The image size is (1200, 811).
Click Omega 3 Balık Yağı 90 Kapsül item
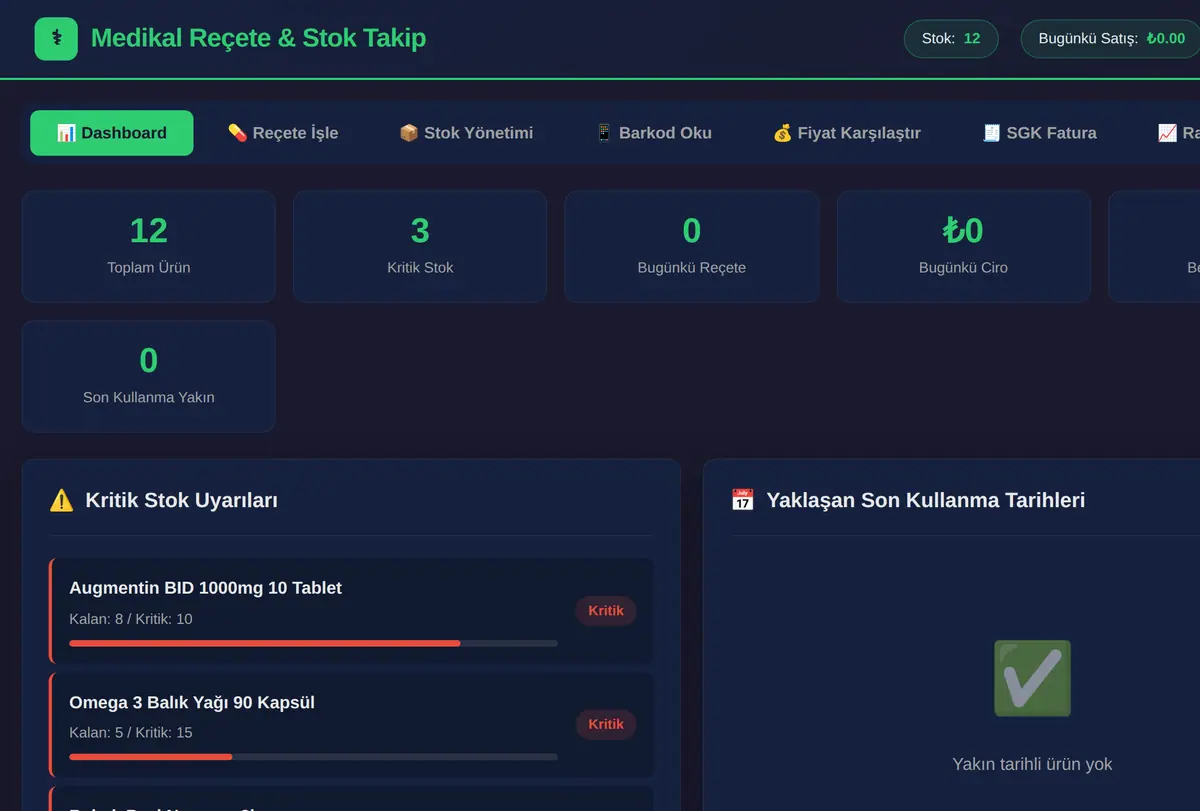[352, 725]
